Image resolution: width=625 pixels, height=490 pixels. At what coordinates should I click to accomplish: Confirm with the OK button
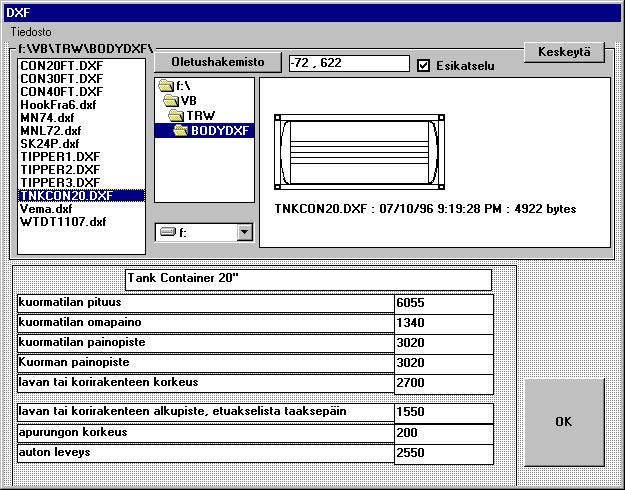[564, 422]
